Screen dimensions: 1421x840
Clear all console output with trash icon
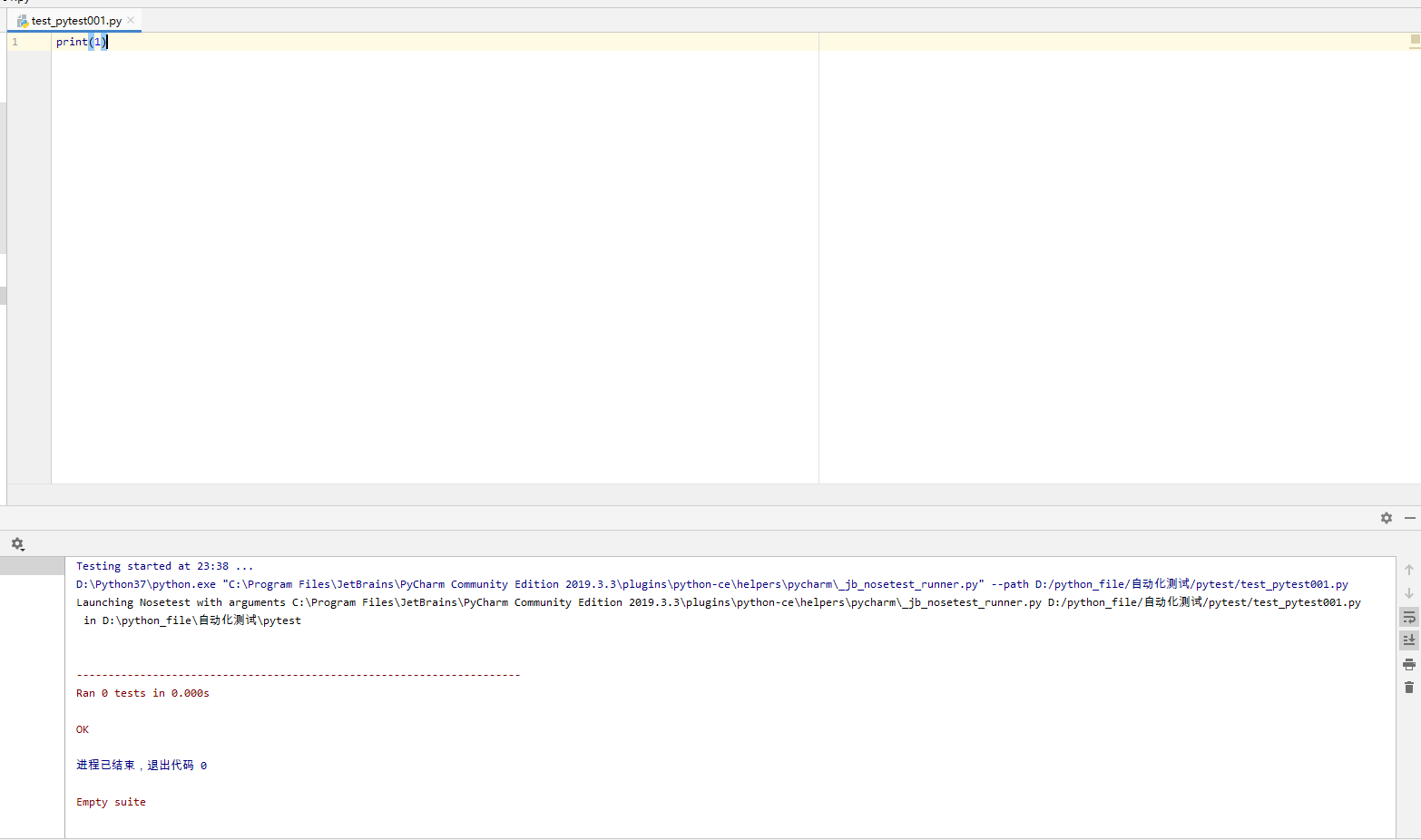tap(1408, 688)
